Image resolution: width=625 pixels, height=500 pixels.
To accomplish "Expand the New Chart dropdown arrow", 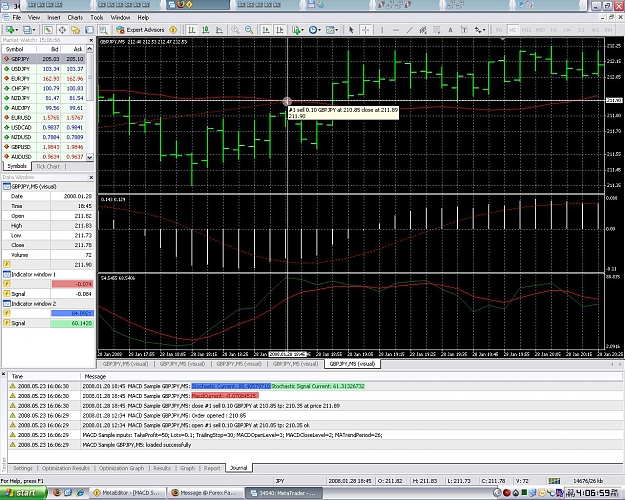I will point(17,30).
